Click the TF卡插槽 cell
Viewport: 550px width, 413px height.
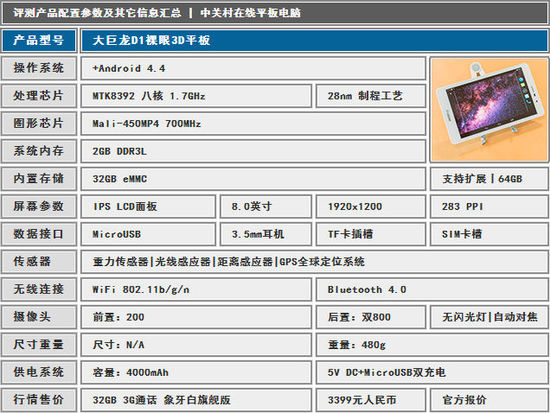click(x=371, y=234)
